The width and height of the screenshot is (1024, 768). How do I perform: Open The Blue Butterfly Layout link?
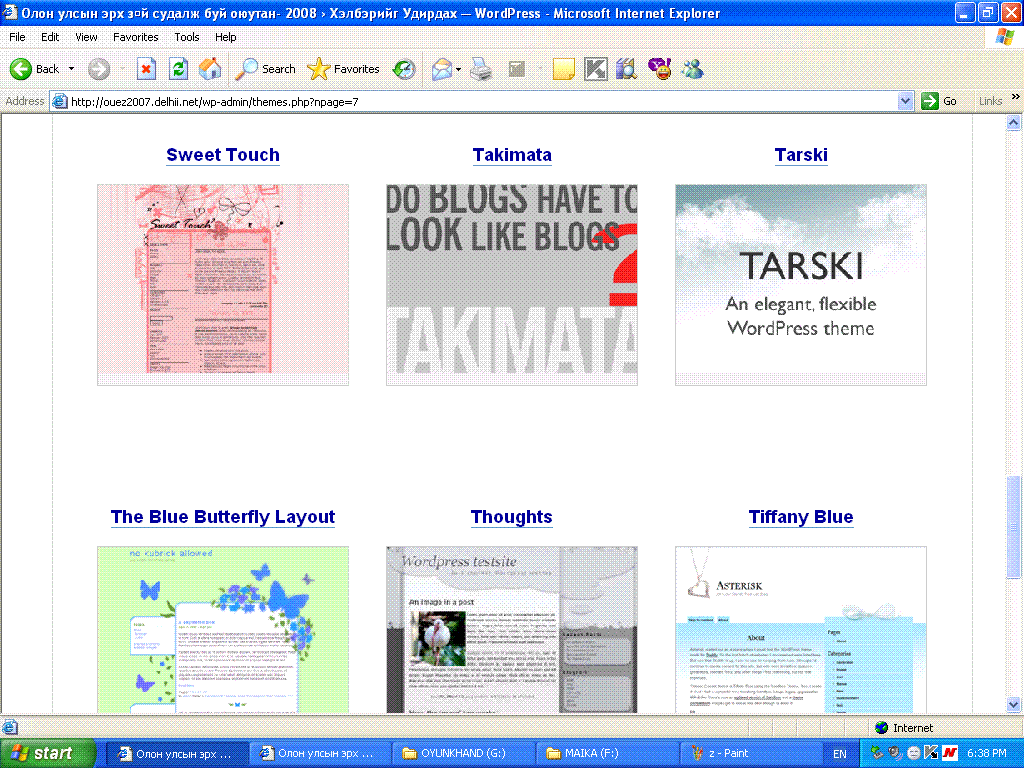coord(223,517)
